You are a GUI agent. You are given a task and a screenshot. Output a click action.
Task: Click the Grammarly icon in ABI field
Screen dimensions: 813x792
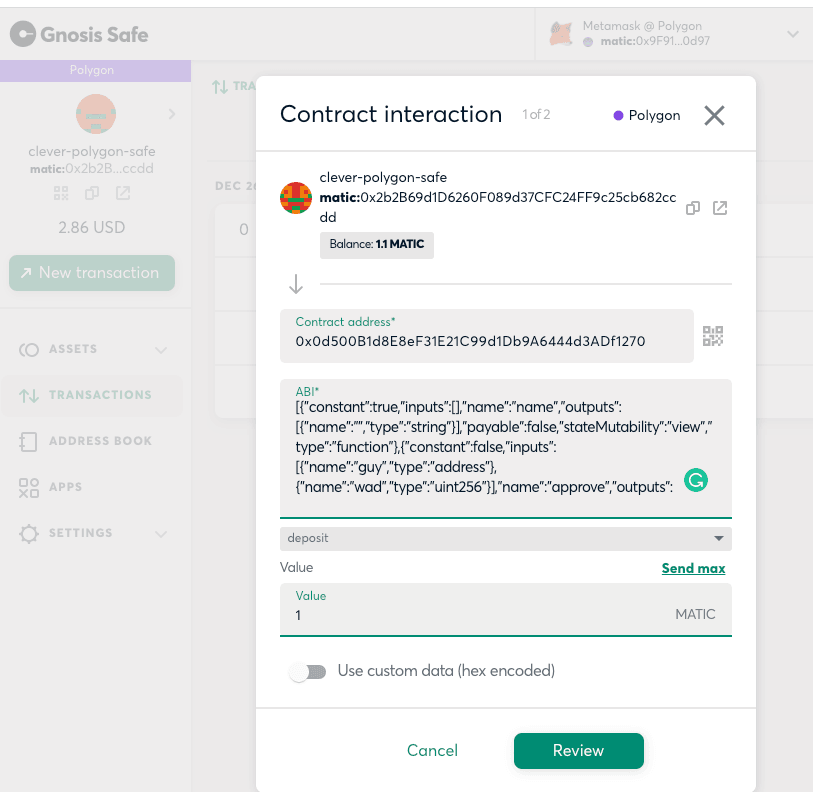pos(696,480)
